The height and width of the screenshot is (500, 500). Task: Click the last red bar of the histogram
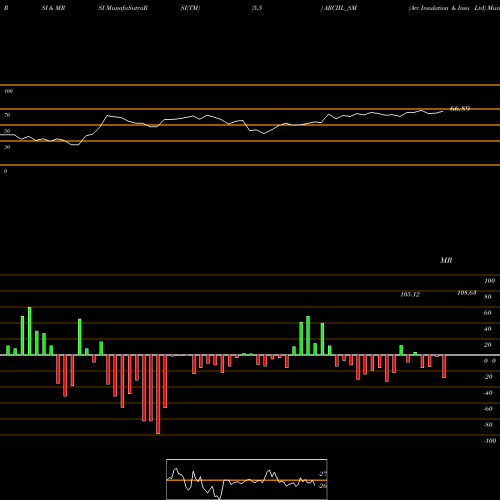pyautogui.click(x=444, y=366)
